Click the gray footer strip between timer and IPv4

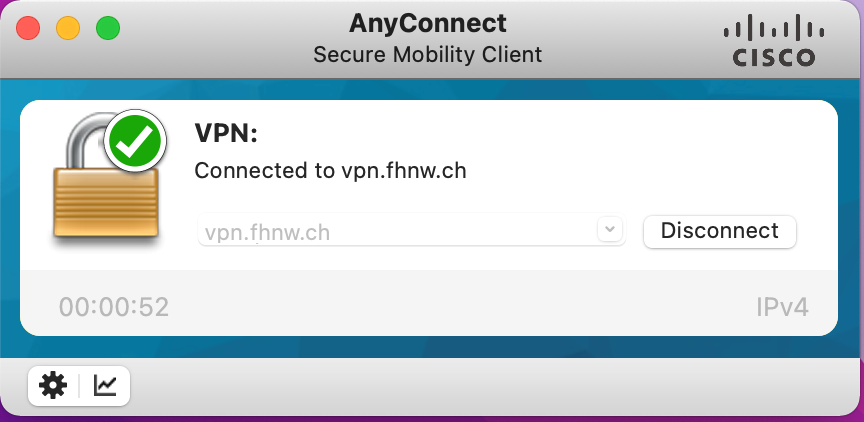coord(450,306)
